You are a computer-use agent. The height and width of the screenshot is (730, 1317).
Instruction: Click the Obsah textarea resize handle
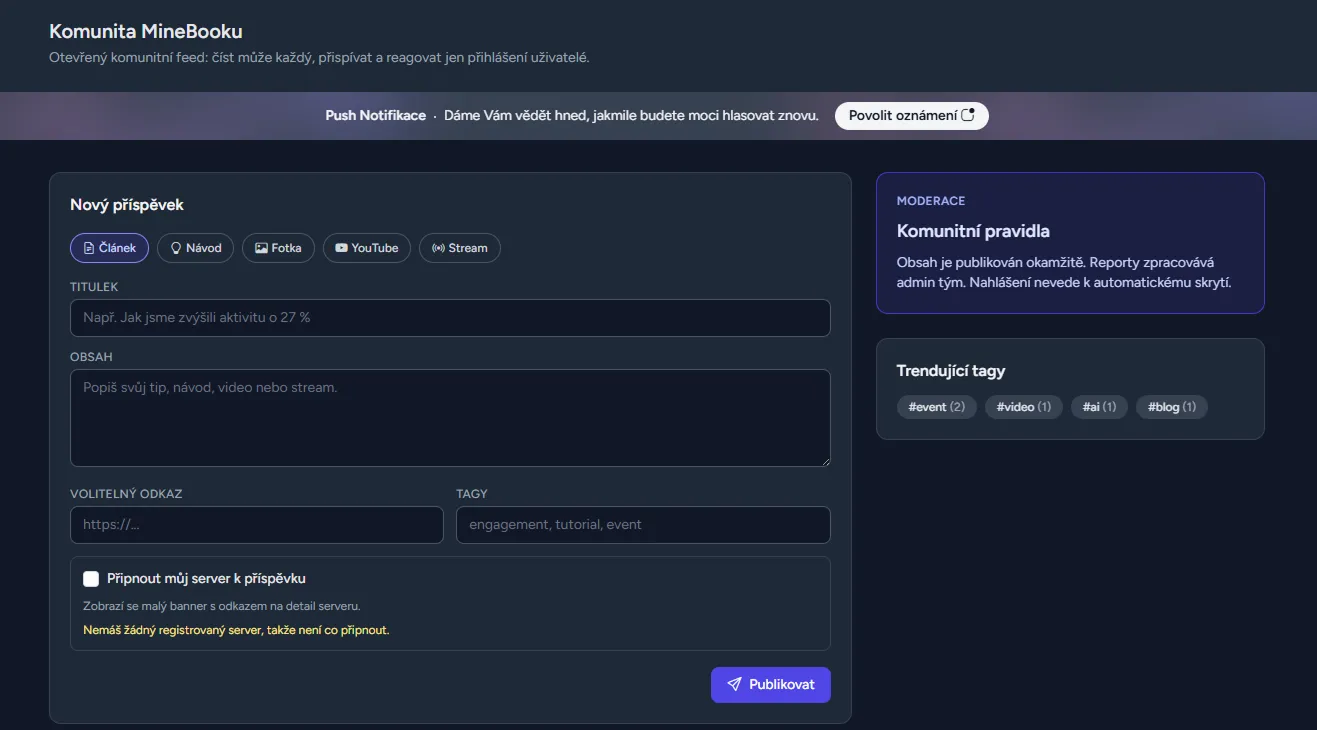pos(825,461)
